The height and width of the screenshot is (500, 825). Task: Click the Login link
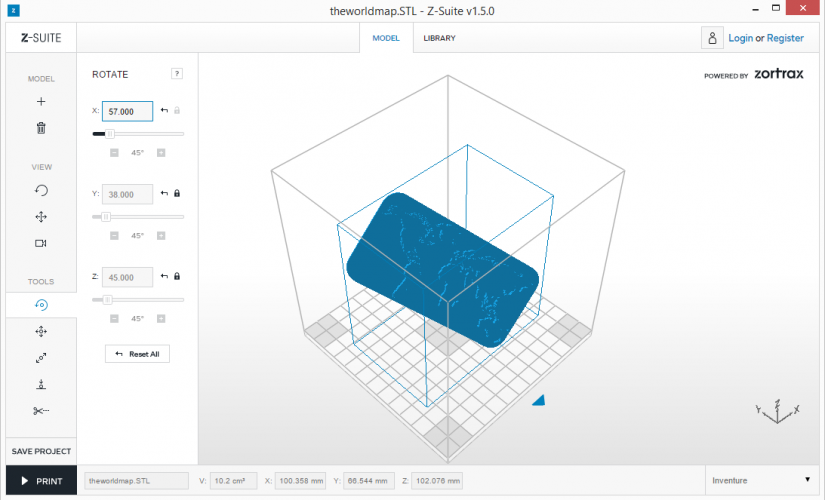coord(740,38)
